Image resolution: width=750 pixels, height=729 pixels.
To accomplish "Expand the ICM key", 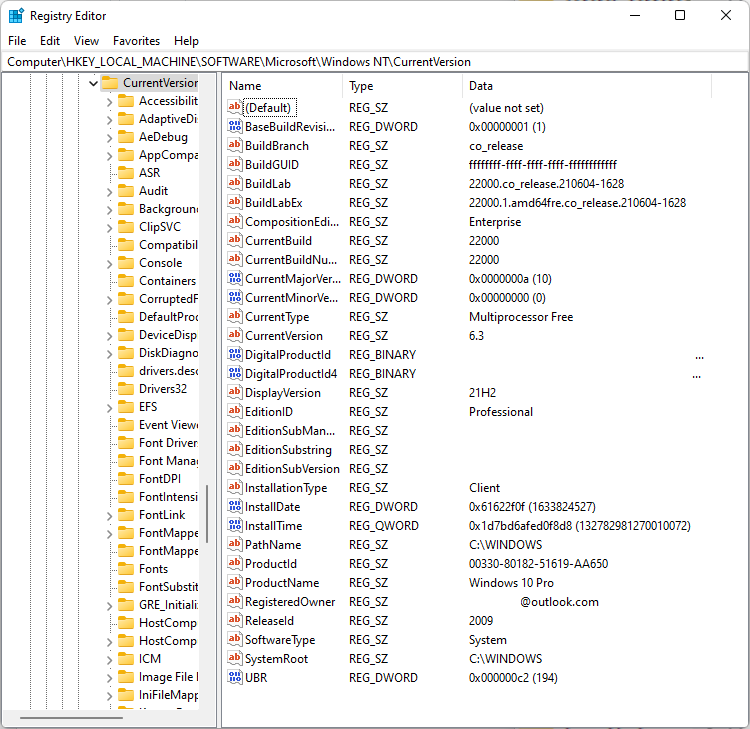I will coord(110,660).
